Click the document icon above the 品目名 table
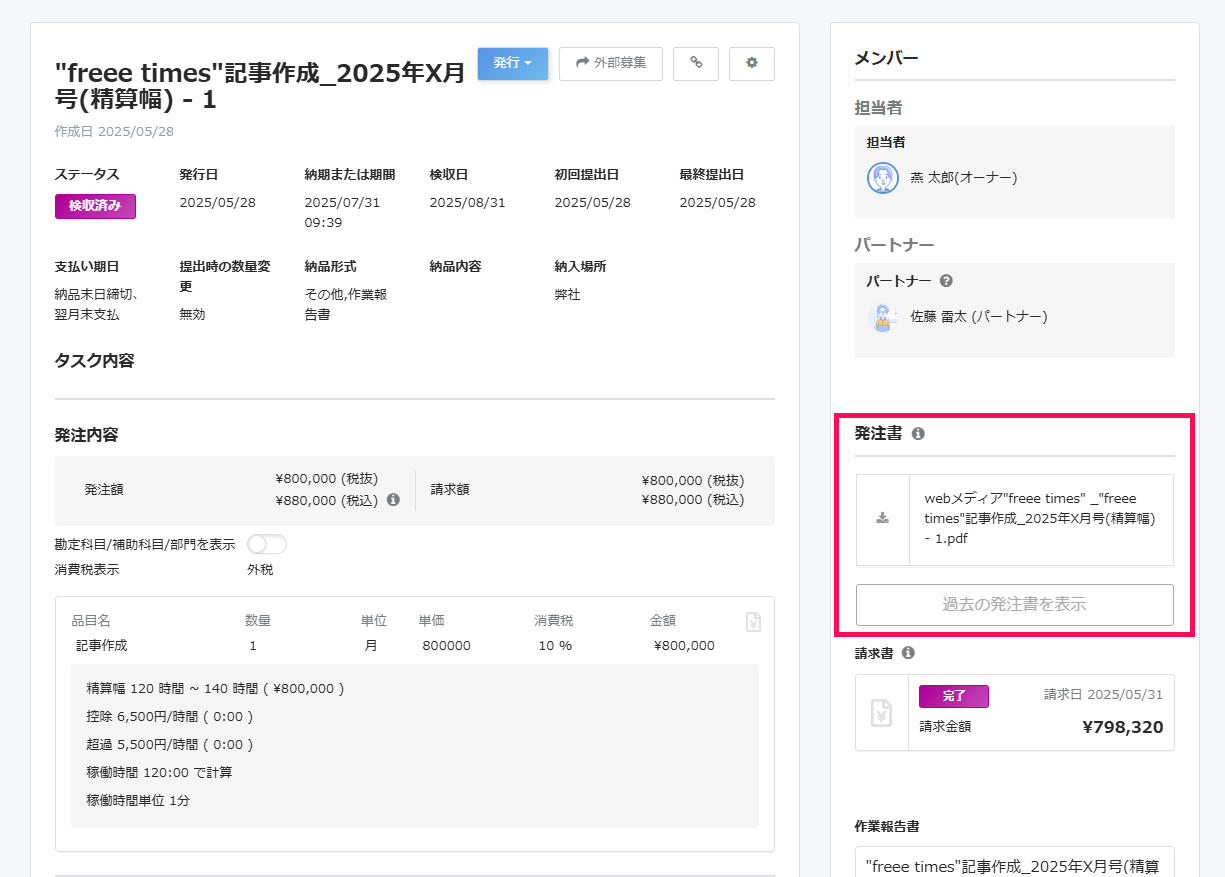The image size is (1225, 877). [x=753, y=621]
